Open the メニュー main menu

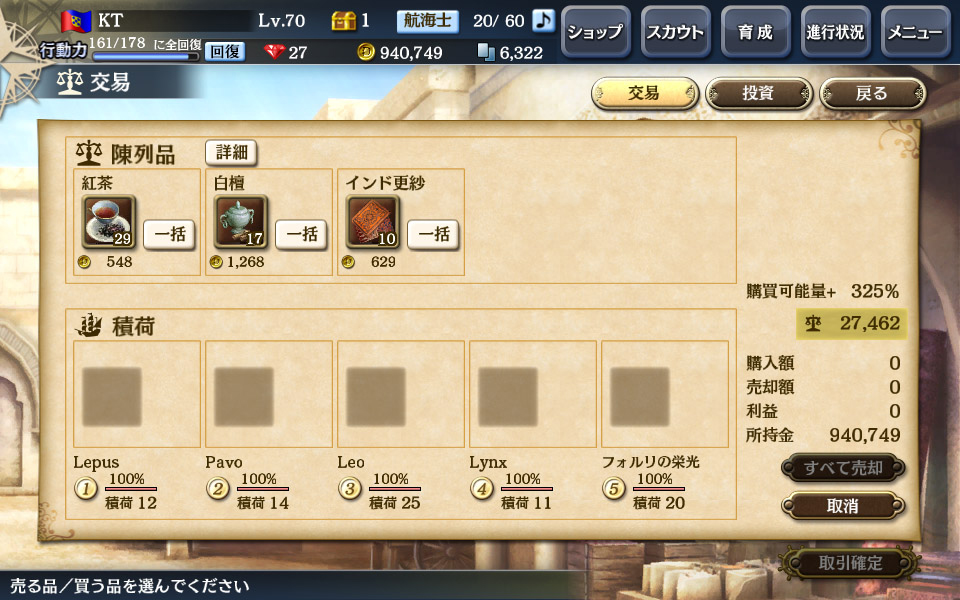[x=916, y=32]
